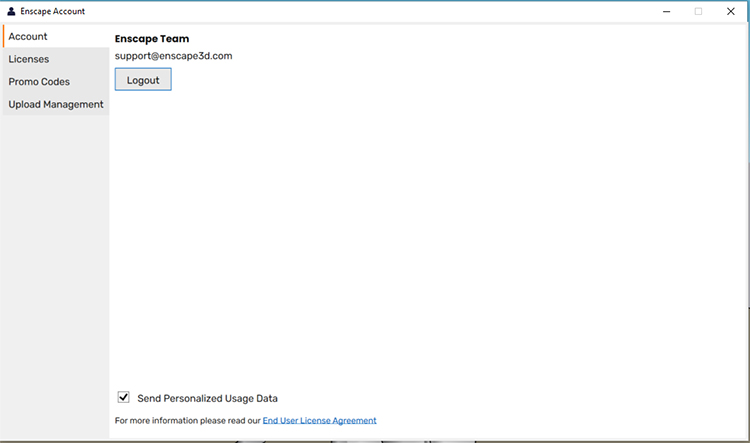Click the Send Personalized Usage Data label
This screenshot has height=443, width=750.
(x=207, y=398)
